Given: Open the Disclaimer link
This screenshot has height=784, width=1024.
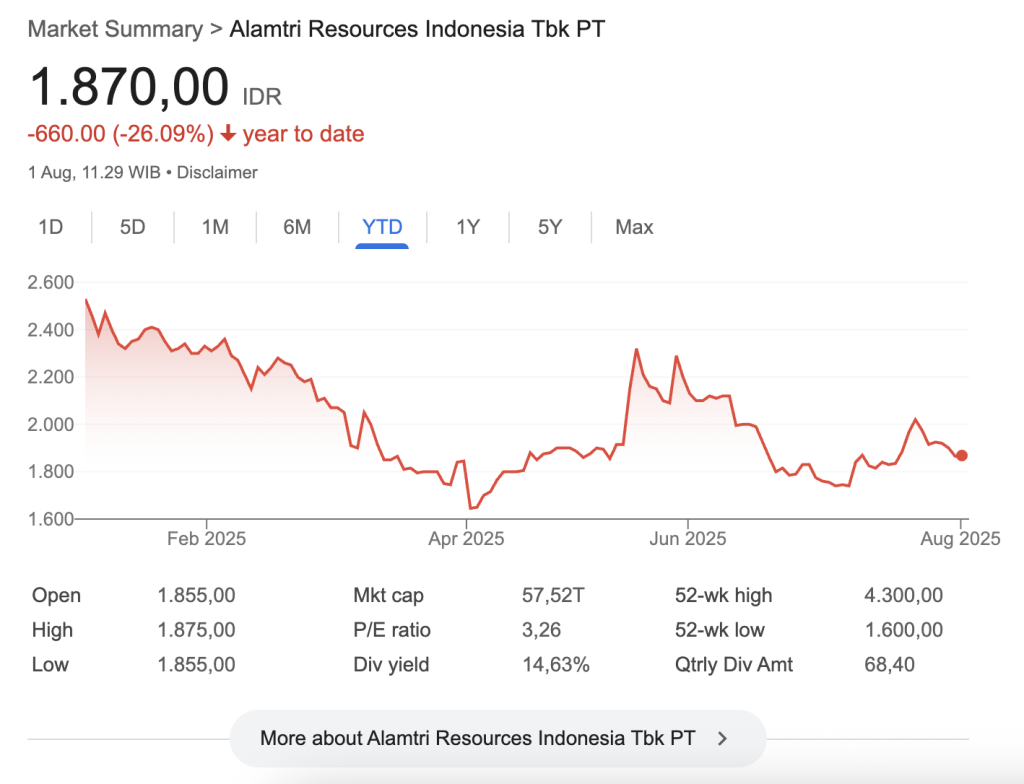Looking at the screenshot, I should tap(217, 172).
